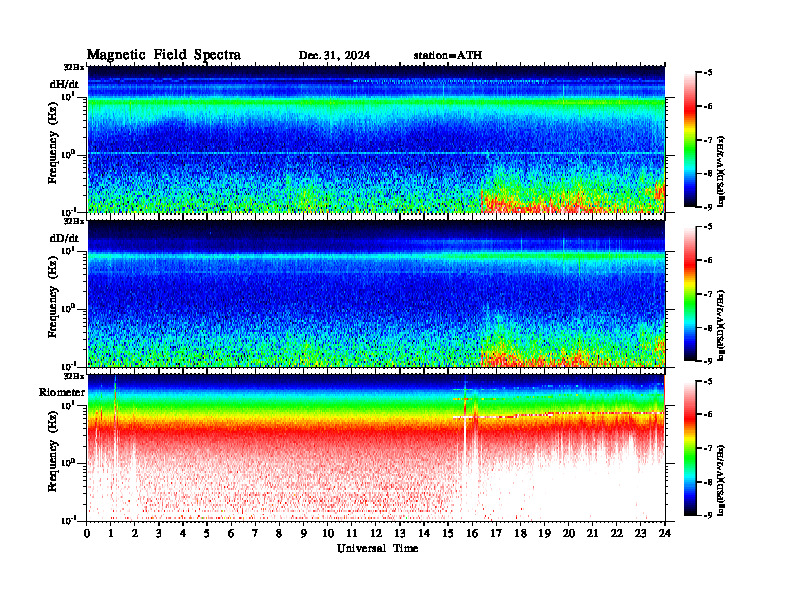Click the PSD units label beside dH/dt color scale
This screenshot has height=612, width=792.
(721, 171)
